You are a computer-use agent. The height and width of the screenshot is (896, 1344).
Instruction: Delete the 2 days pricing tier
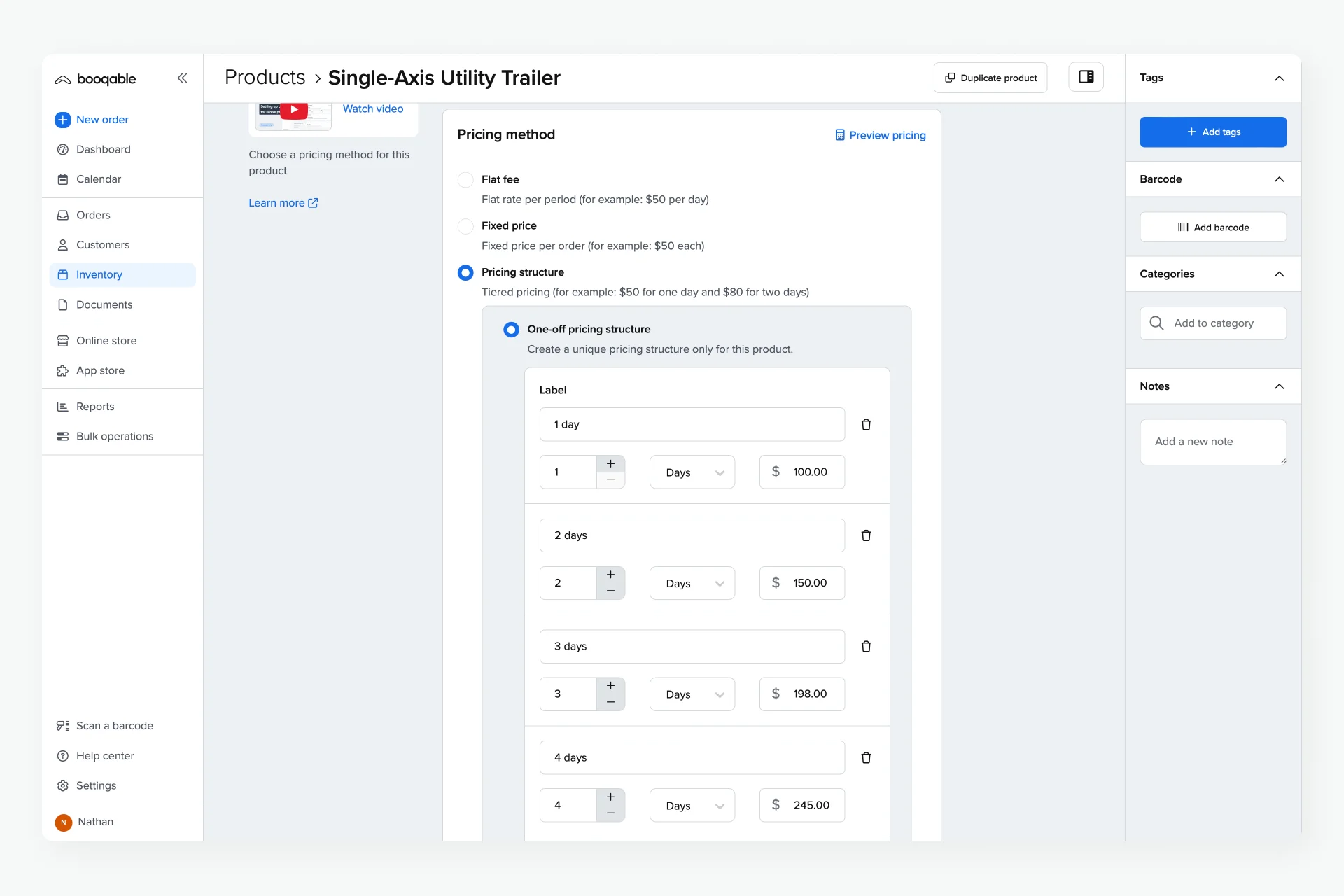866,535
